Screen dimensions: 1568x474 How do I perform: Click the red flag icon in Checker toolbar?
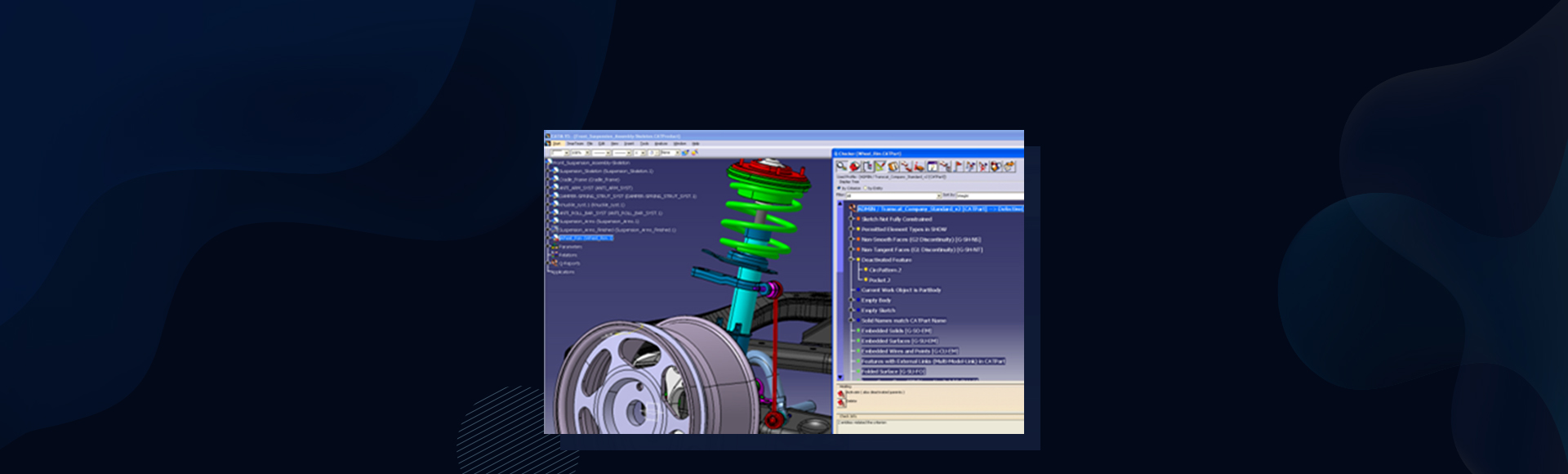click(x=958, y=166)
